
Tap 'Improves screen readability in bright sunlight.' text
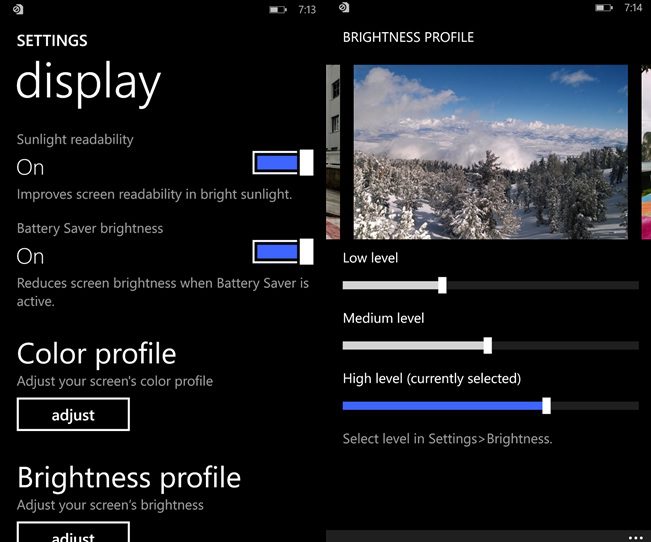tap(154, 194)
